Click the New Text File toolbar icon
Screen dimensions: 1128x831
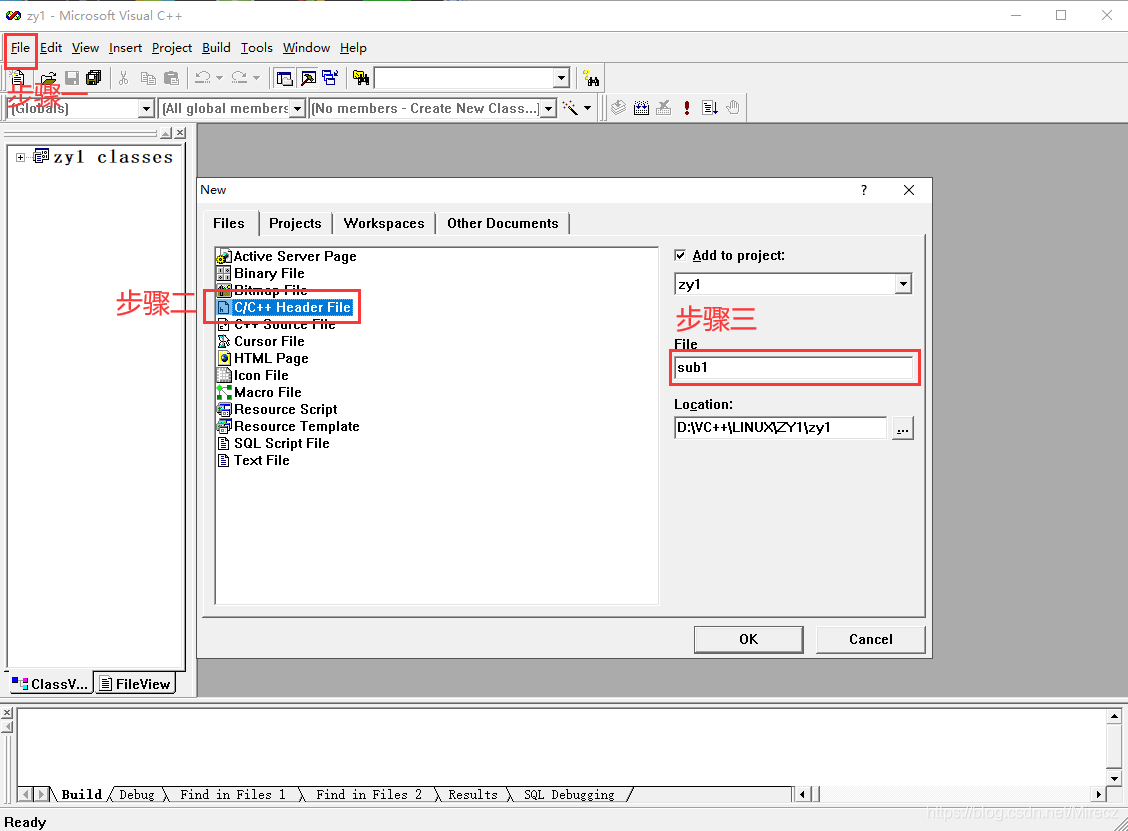(x=19, y=78)
